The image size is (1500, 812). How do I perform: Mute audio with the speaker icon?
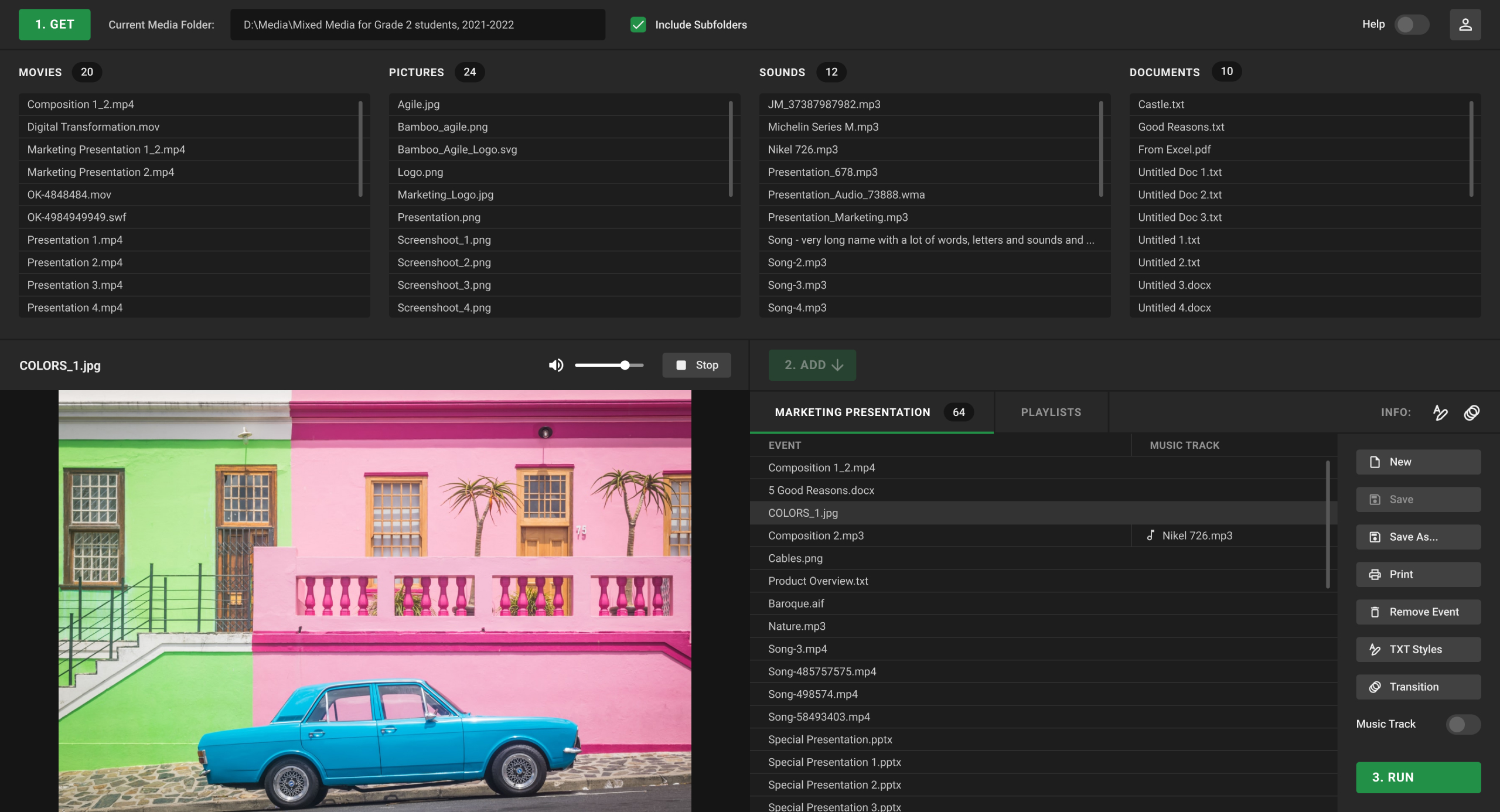coord(555,366)
